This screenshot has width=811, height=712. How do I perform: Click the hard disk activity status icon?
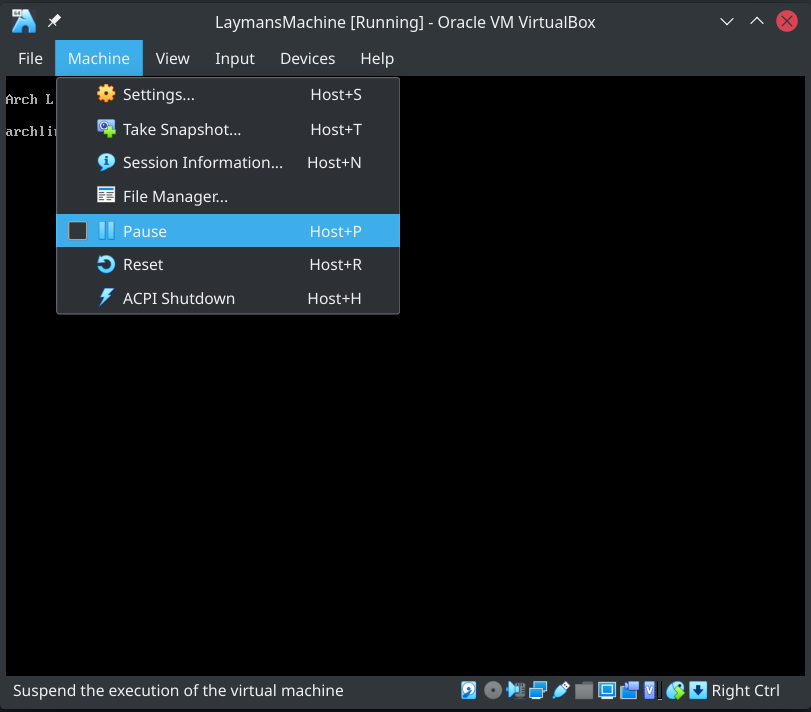point(469,690)
